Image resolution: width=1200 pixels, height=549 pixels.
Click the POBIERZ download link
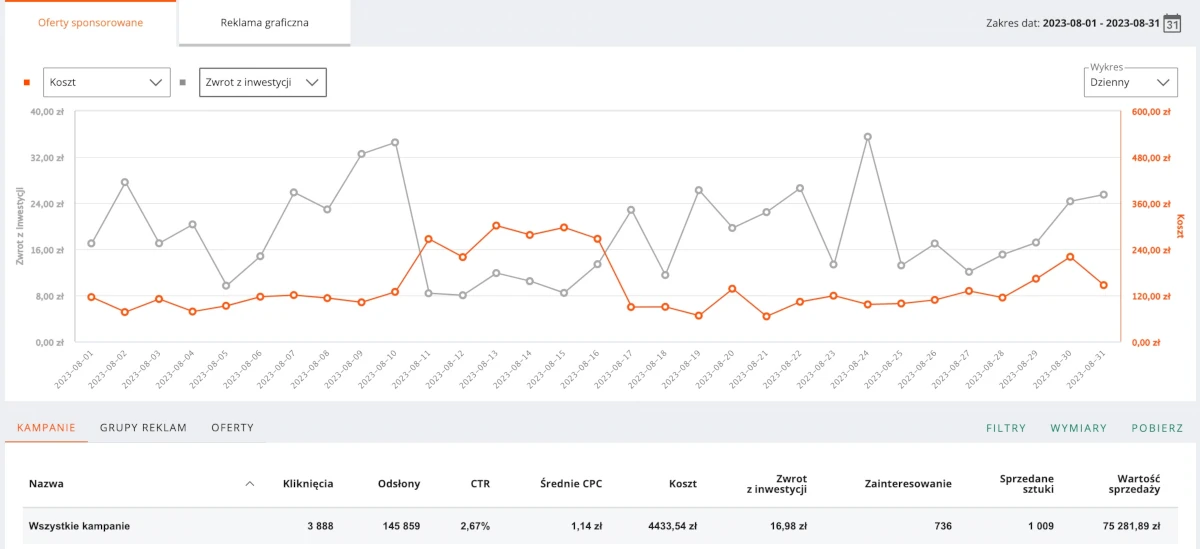[x=1157, y=428]
